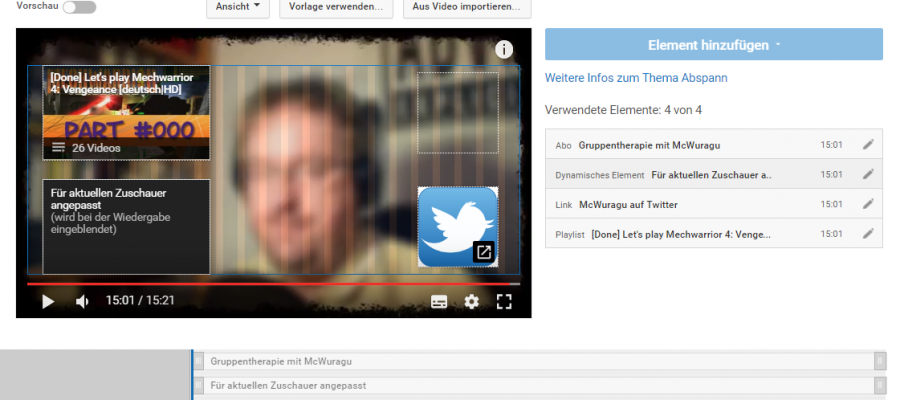Select the Abo Gruppentherapie mit McWuragu row
Viewport: 900px width, 400px height.
tap(714, 145)
